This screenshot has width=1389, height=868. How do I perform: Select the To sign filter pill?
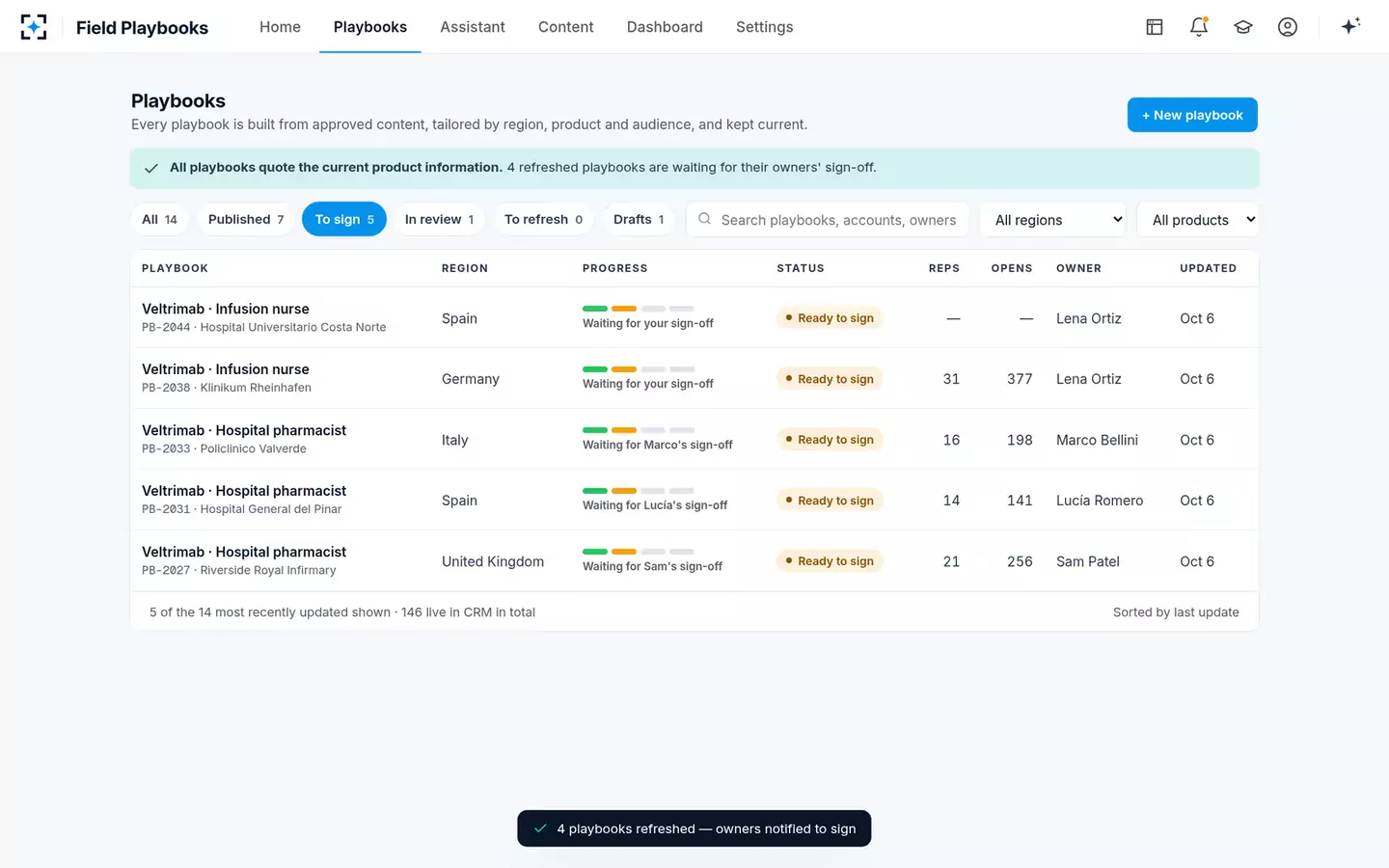(x=344, y=219)
